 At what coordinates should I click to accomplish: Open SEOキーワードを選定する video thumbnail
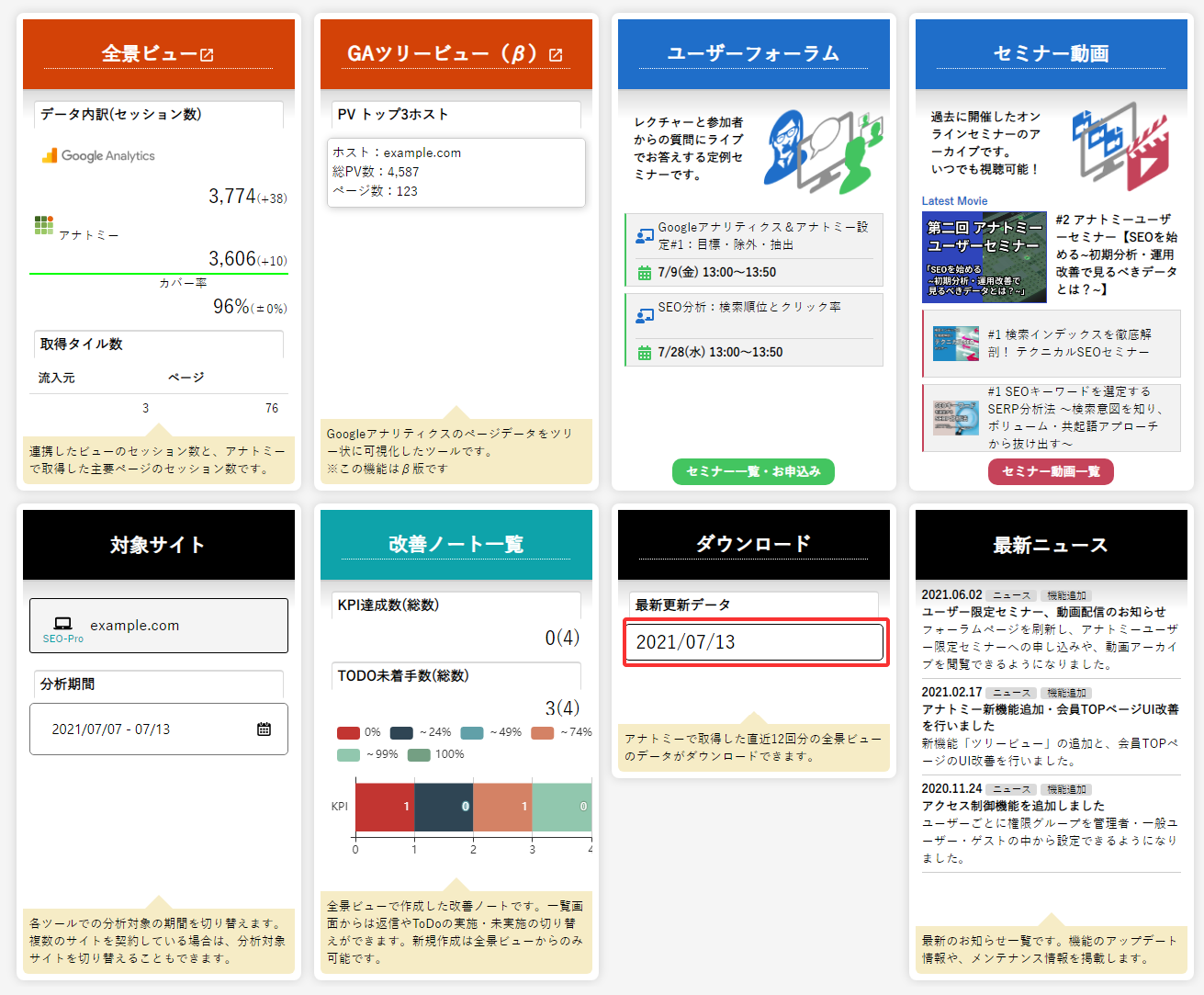tap(955, 418)
